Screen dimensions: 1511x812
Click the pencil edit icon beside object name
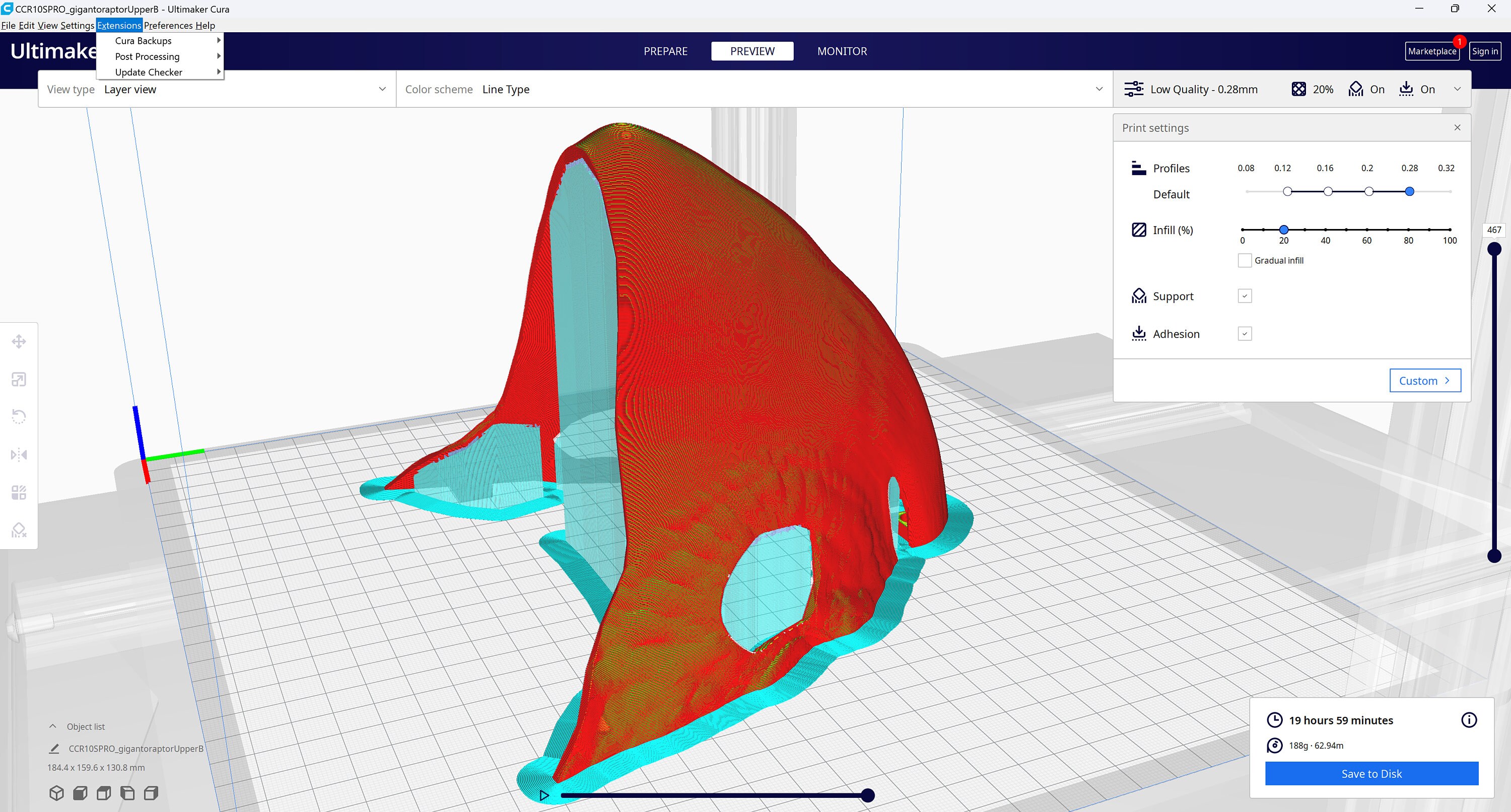54,748
